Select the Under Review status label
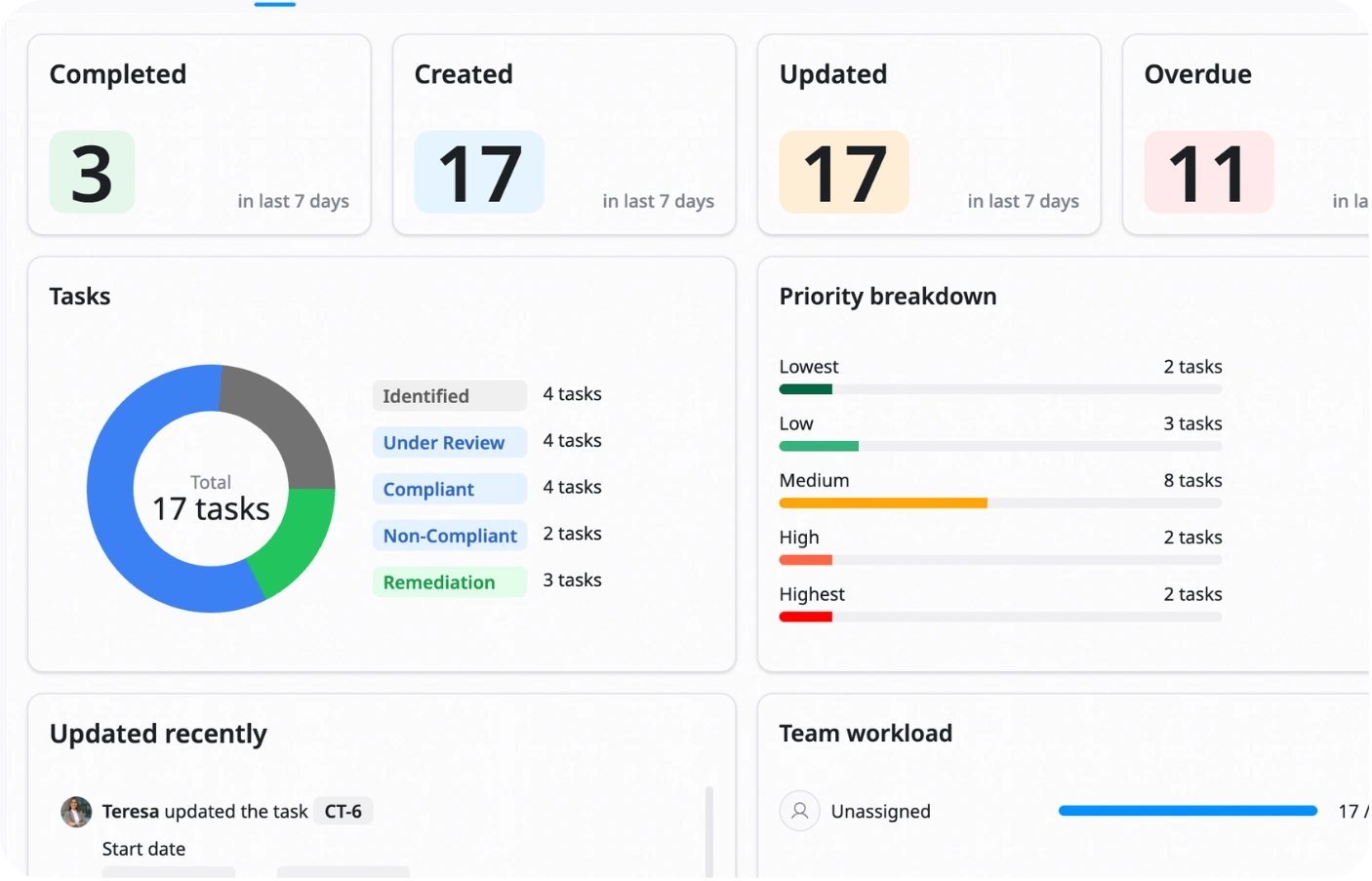This screenshot has height=881, width=1372. click(450, 443)
